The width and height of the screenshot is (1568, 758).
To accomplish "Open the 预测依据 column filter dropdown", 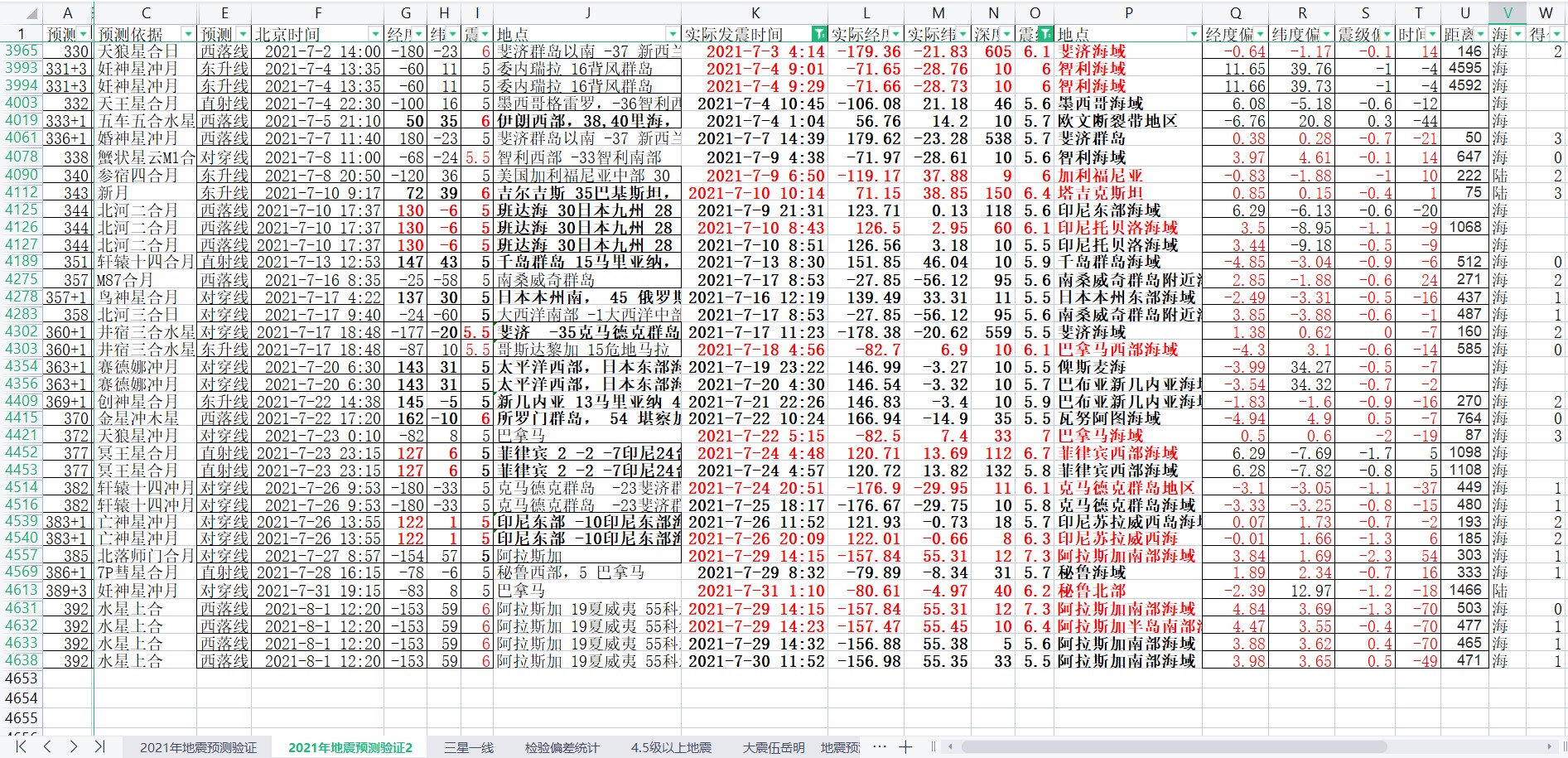I will tap(188, 34).
